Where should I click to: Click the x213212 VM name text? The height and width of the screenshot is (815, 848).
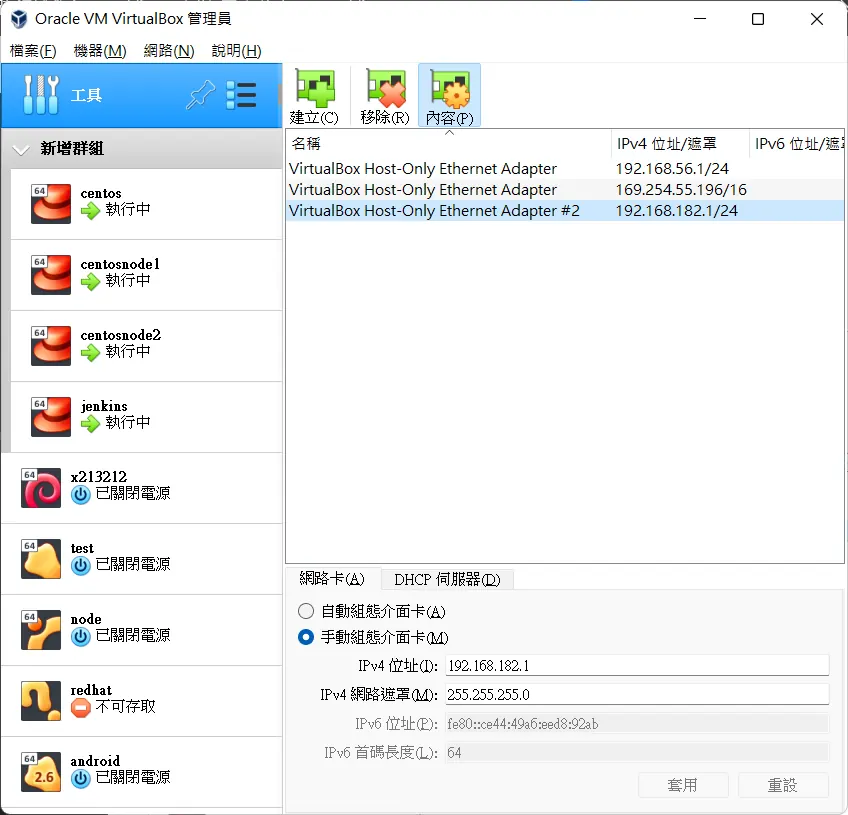click(98, 476)
